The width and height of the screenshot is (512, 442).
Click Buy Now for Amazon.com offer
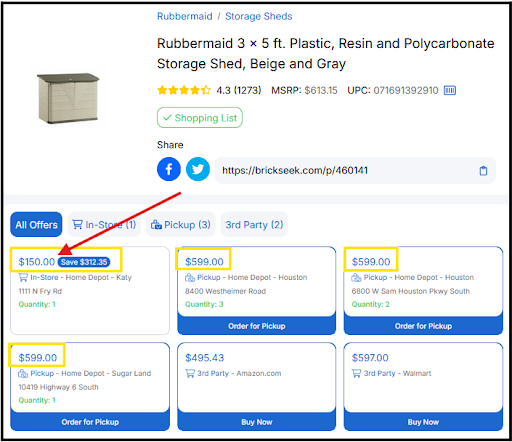point(257,422)
